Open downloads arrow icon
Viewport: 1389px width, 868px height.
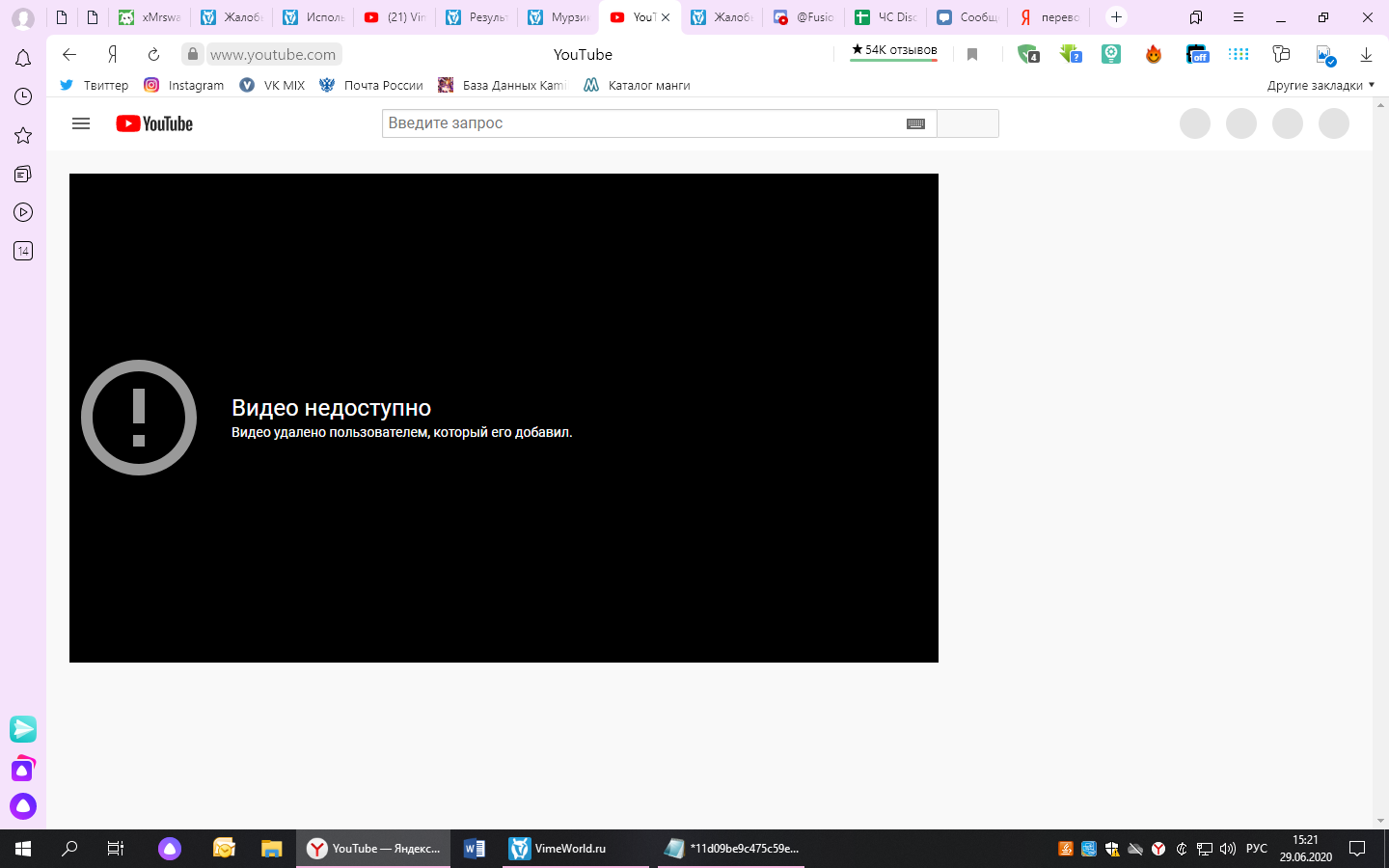1366,55
